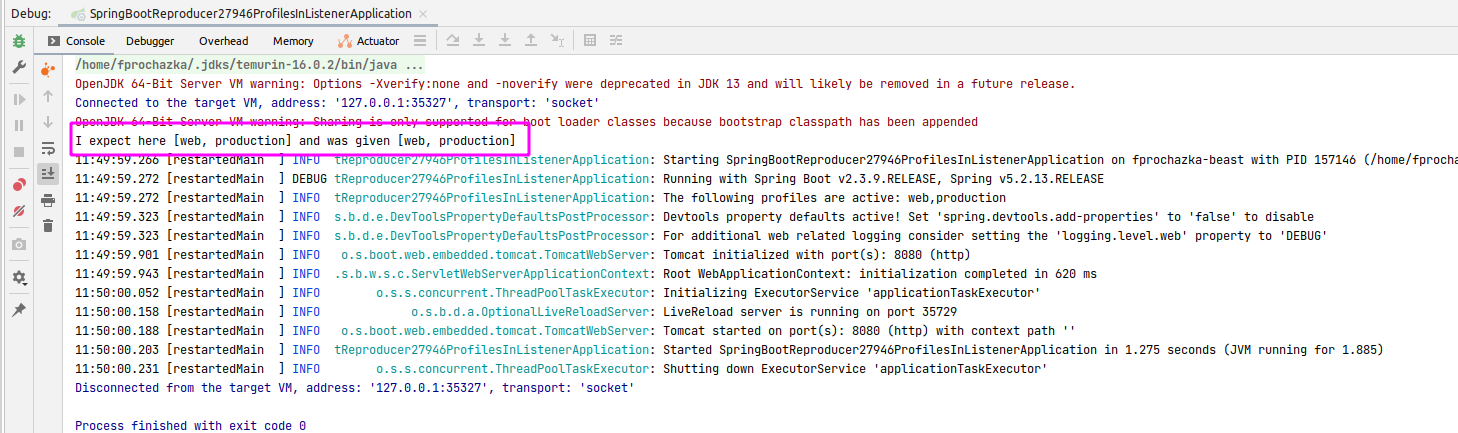1458x433 pixels.
Task: Click the Up the Stack Trace arrow
Action: [x=47, y=96]
